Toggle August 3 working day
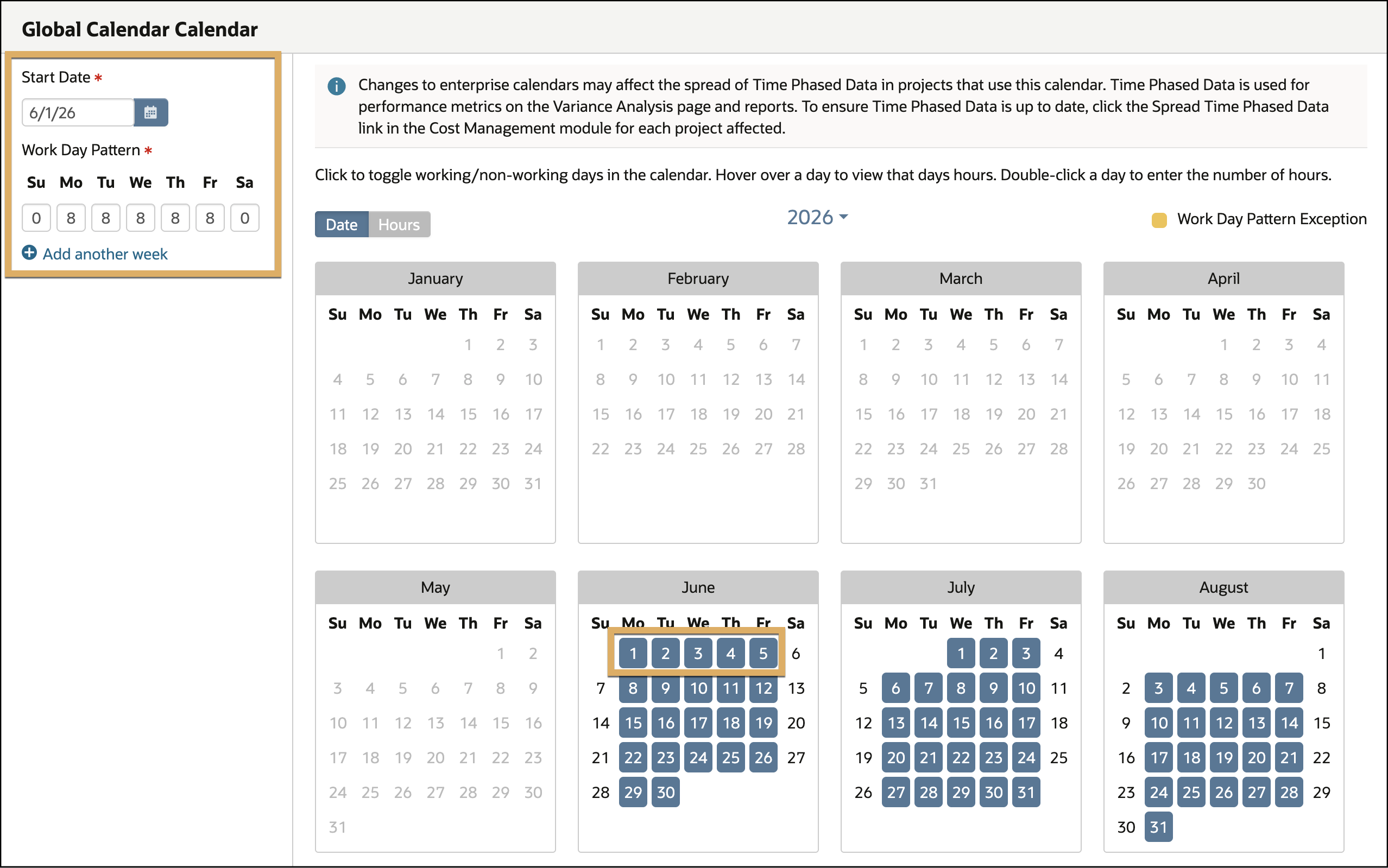1388x868 pixels. point(1158,688)
